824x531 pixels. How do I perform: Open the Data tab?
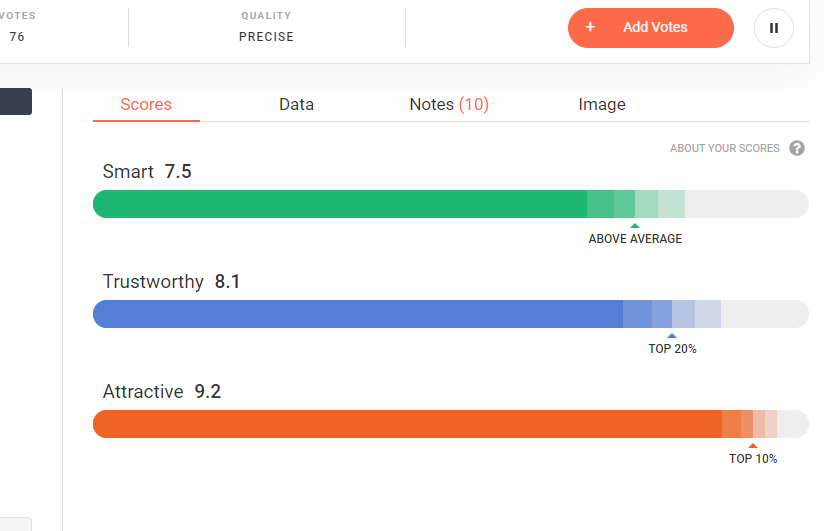[x=296, y=105]
